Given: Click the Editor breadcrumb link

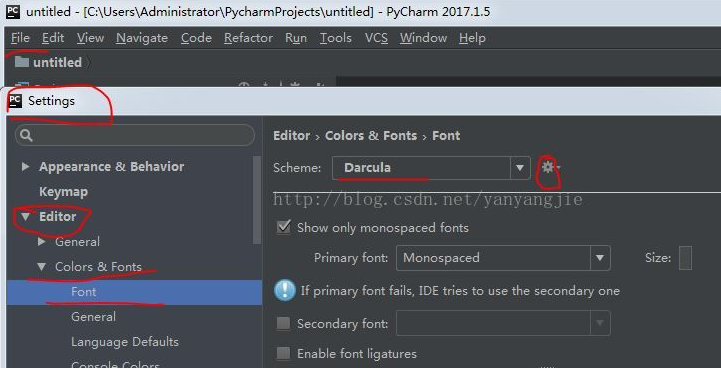Looking at the screenshot, I should pyautogui.click(x=292, y=136).
